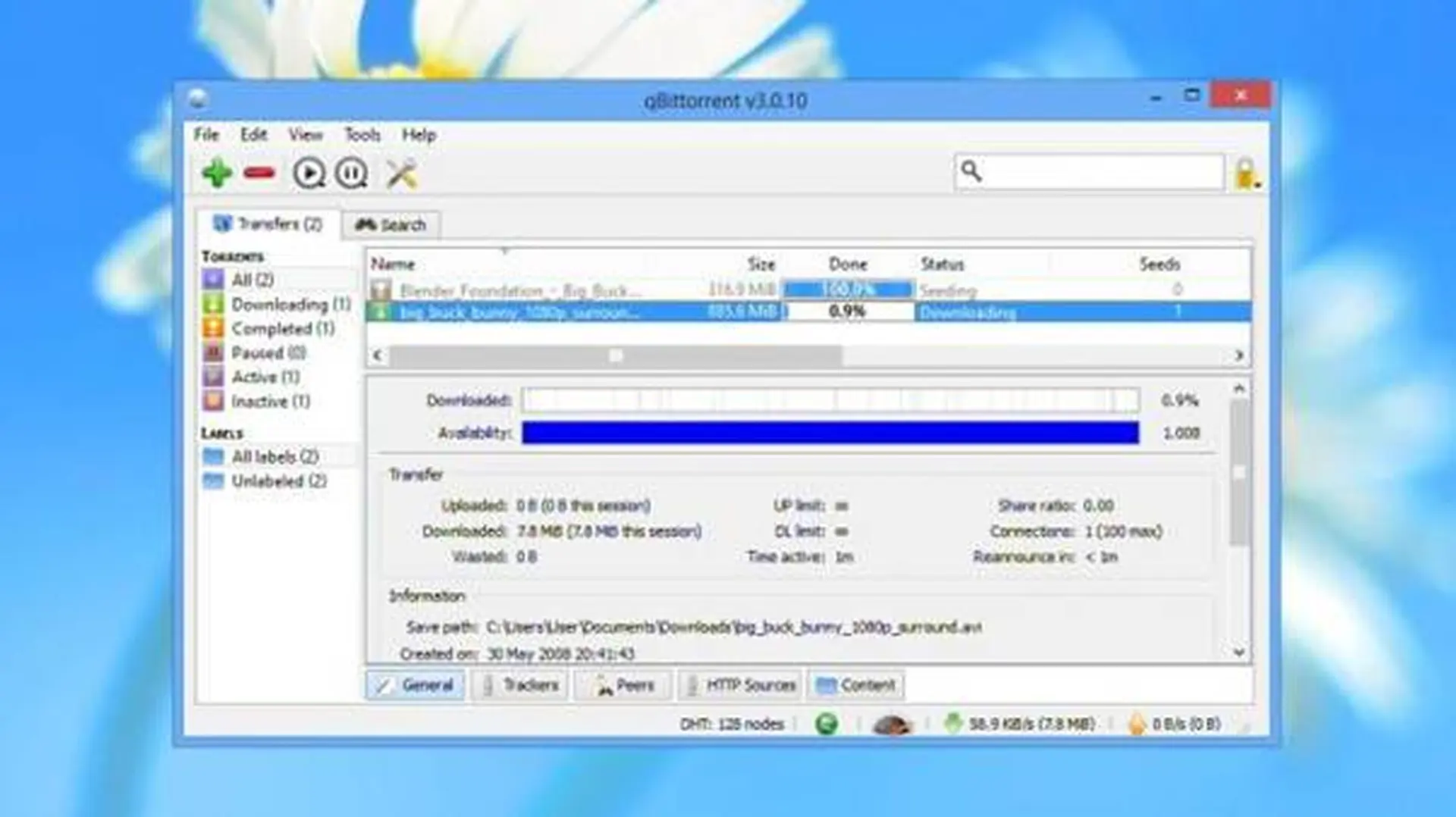
Task: Open the File menu
Action: coord(206,135)
